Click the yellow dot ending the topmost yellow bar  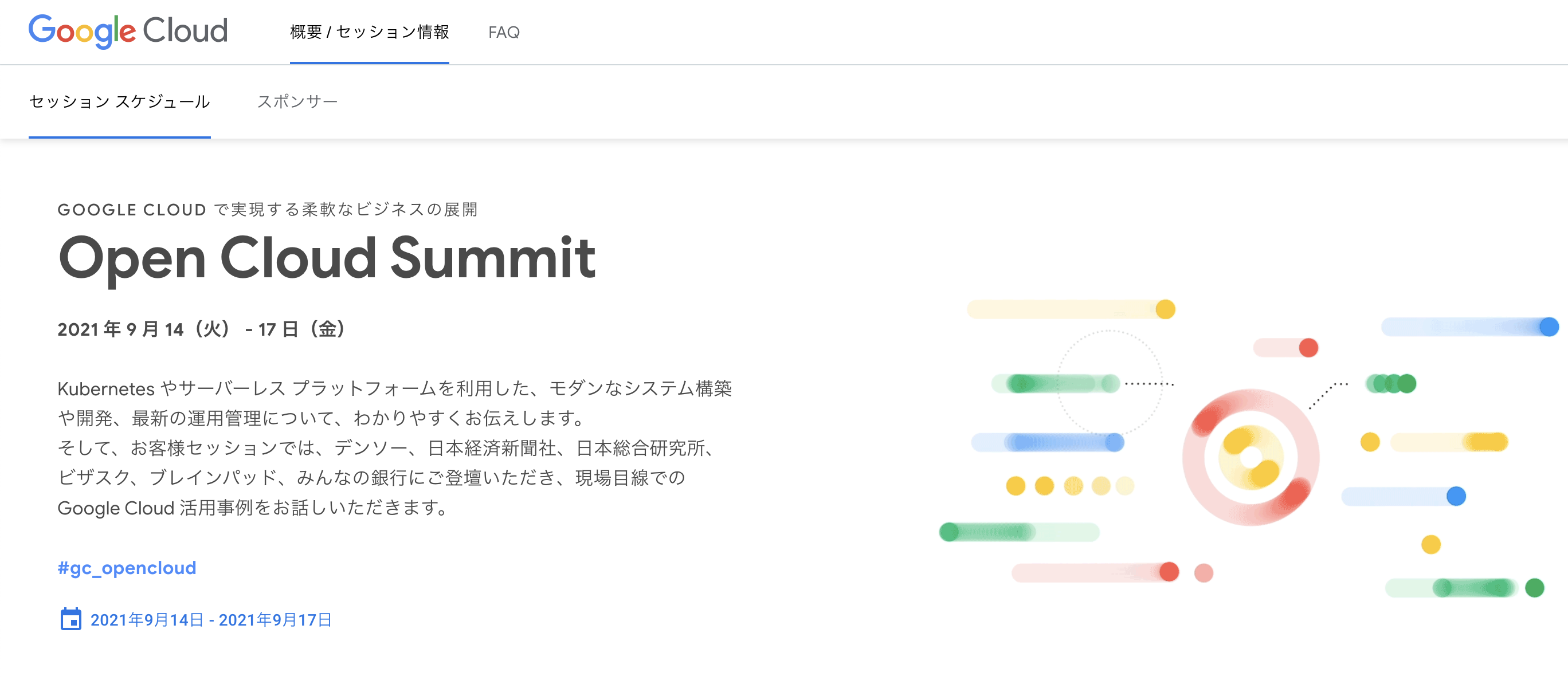1165,309
